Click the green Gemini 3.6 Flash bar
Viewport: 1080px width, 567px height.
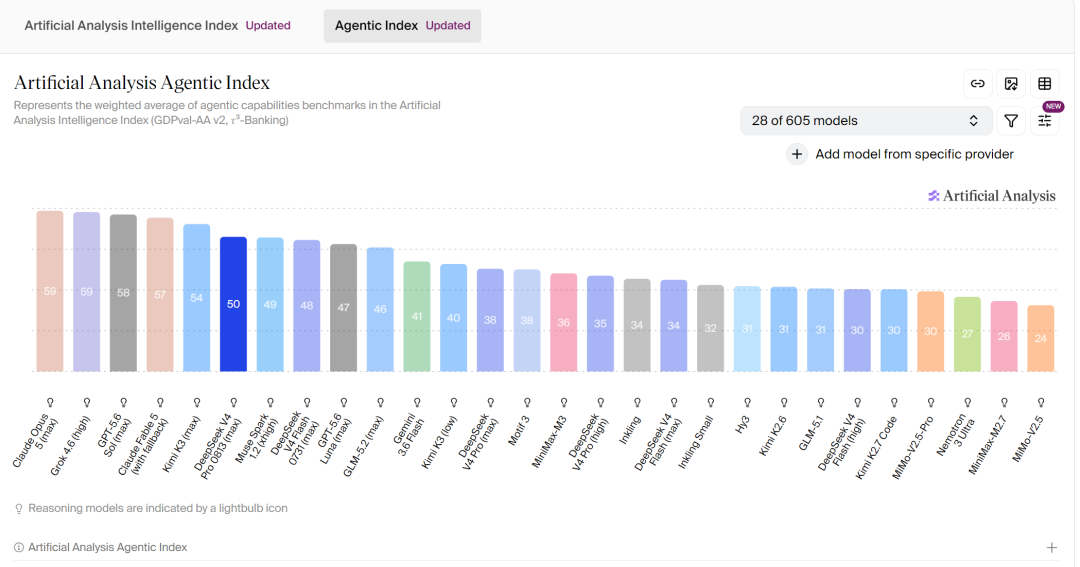[x=417, y=317]
